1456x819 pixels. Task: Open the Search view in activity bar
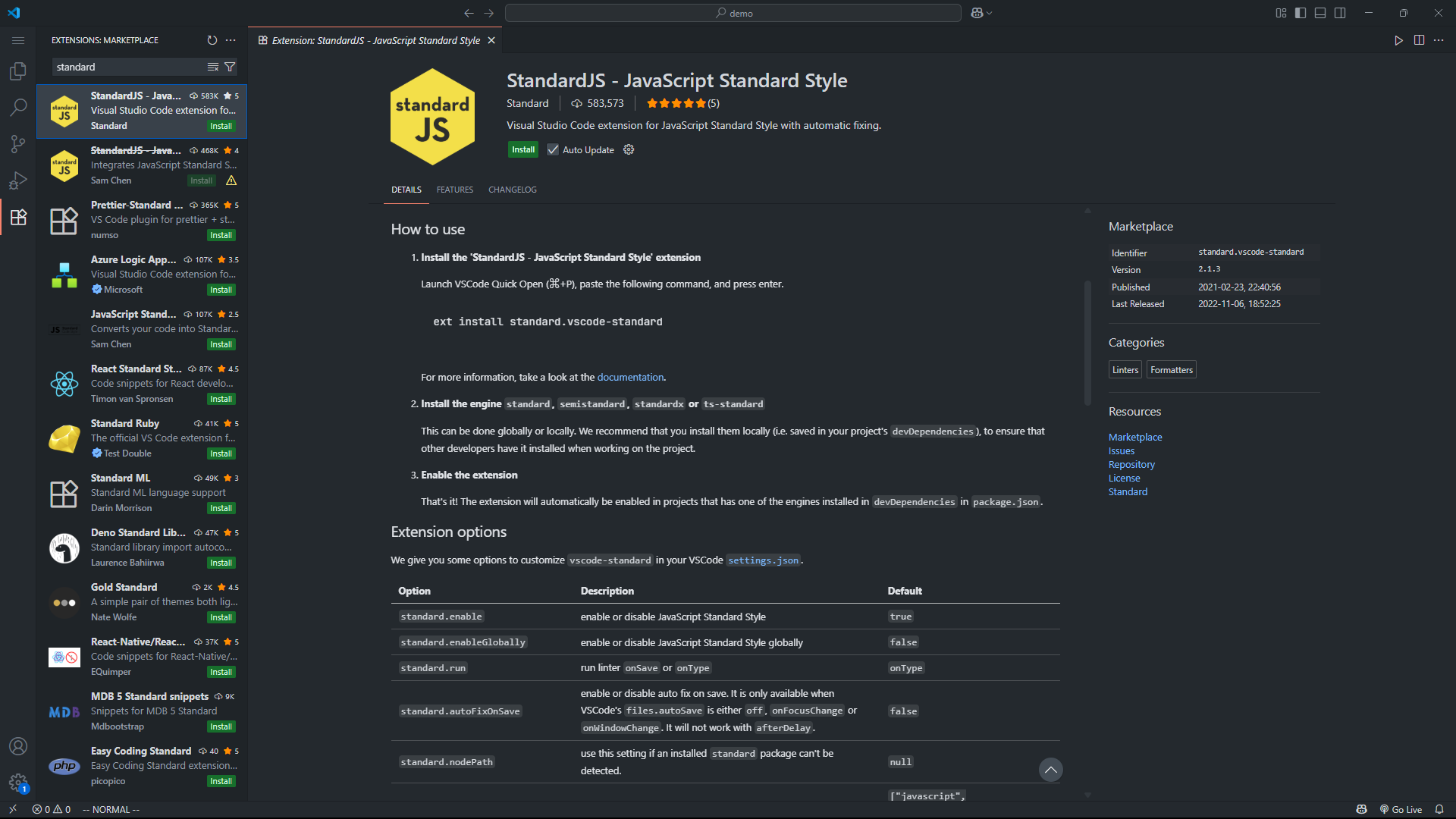pyautogui.click(x=18, y=107)
